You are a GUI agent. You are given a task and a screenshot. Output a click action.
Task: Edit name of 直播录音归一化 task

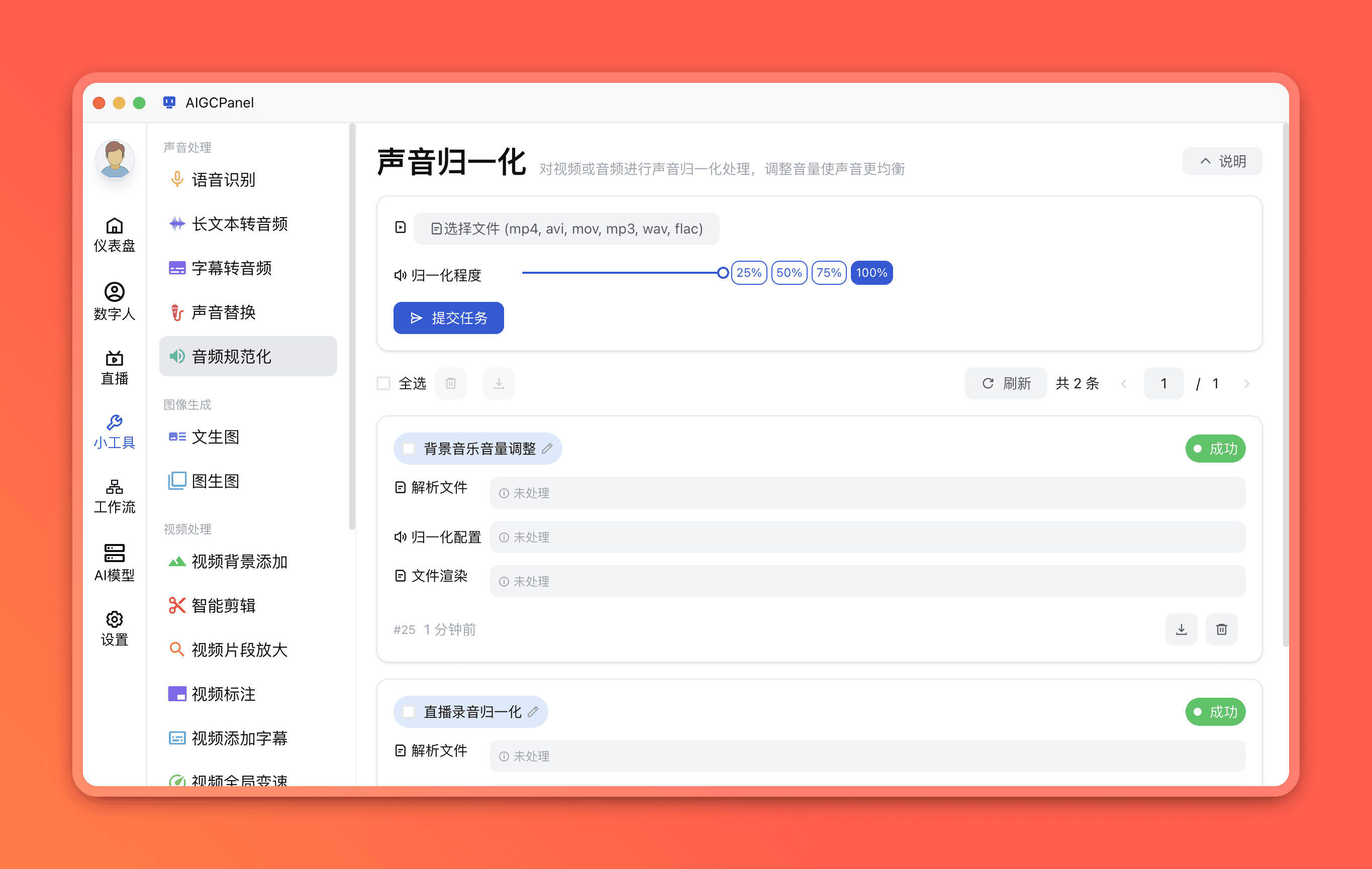click(533, 712)
